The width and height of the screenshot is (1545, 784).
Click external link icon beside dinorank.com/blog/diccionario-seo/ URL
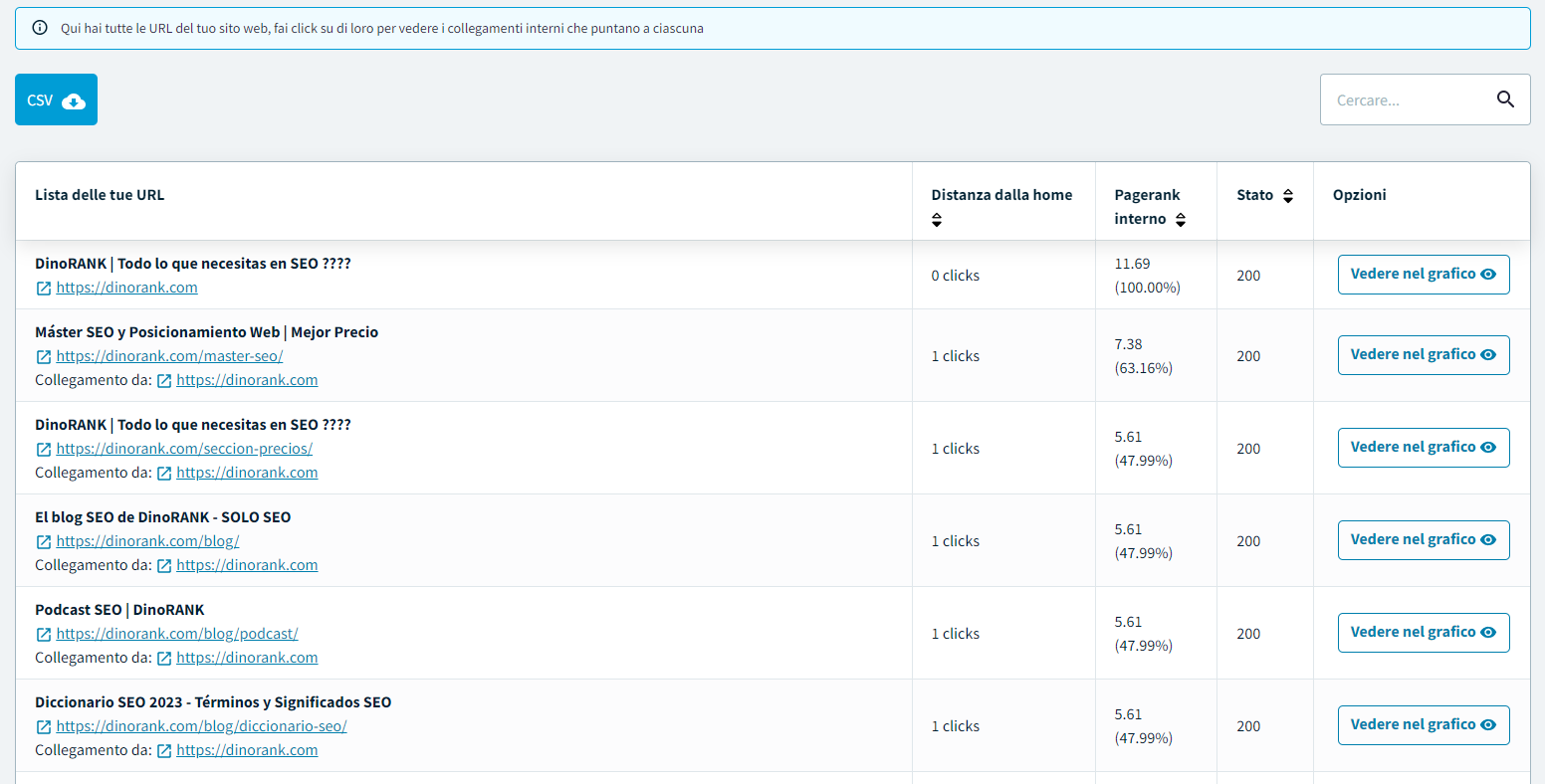[x=44, y=726]
